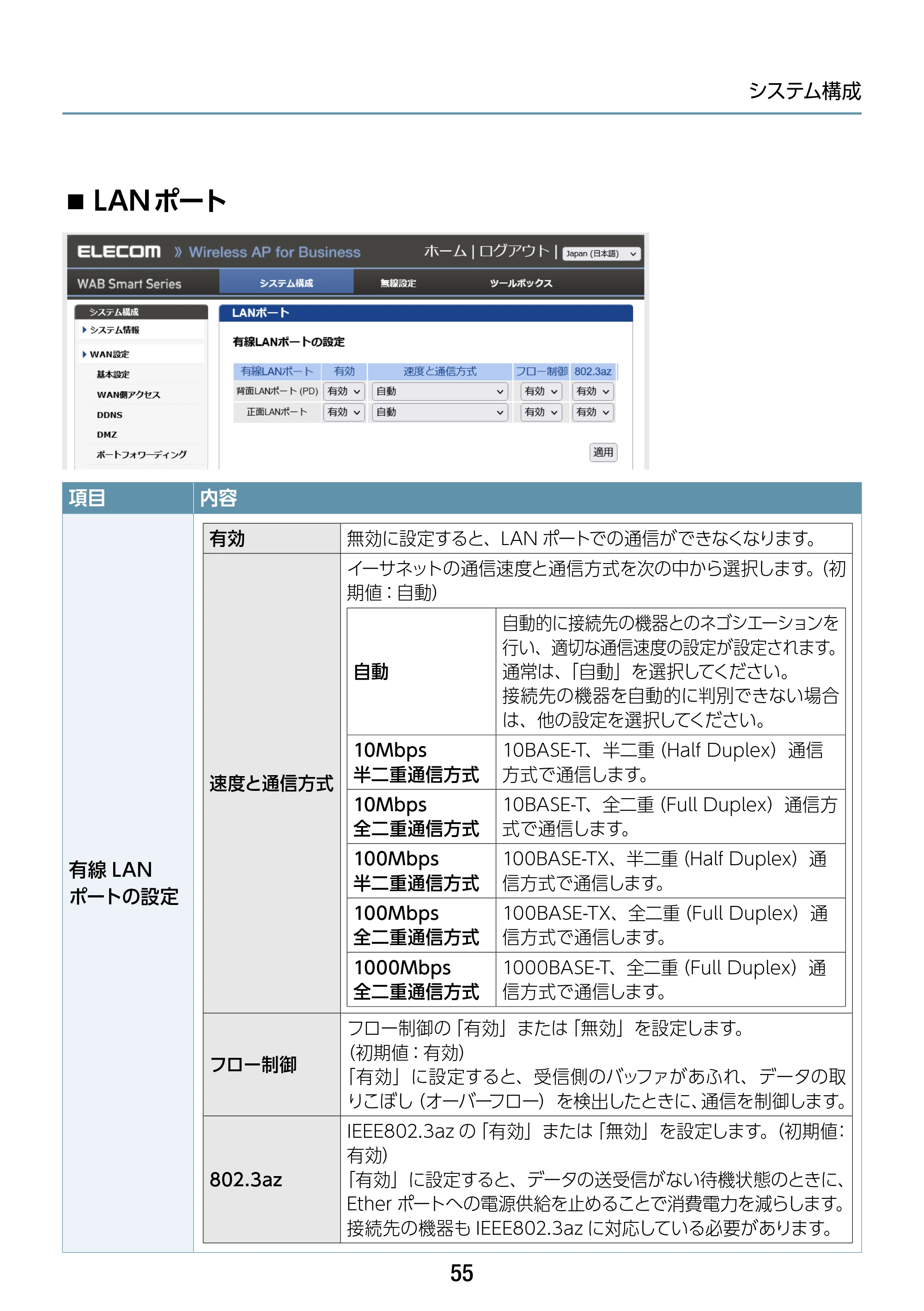Viewport: 924px width, 1311px height.
Task: Open ポートフォワーディング in the sidebar
Action: click(x=142, y=455)
